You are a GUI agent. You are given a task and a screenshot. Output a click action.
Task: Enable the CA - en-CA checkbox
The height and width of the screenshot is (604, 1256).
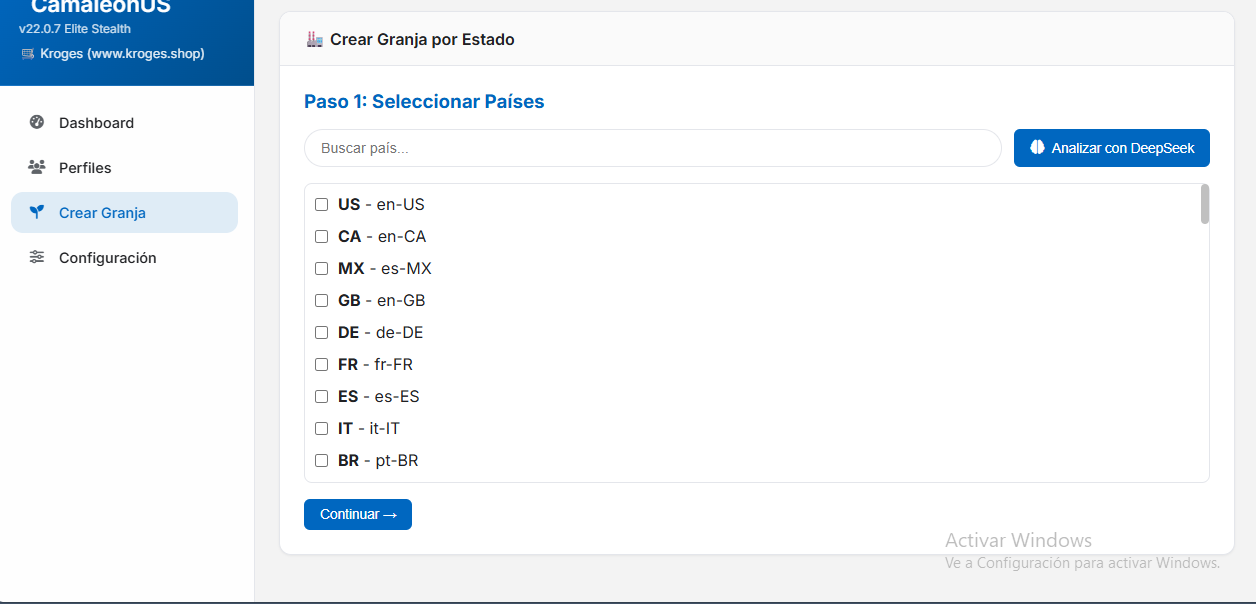click(x=322, y=237)
